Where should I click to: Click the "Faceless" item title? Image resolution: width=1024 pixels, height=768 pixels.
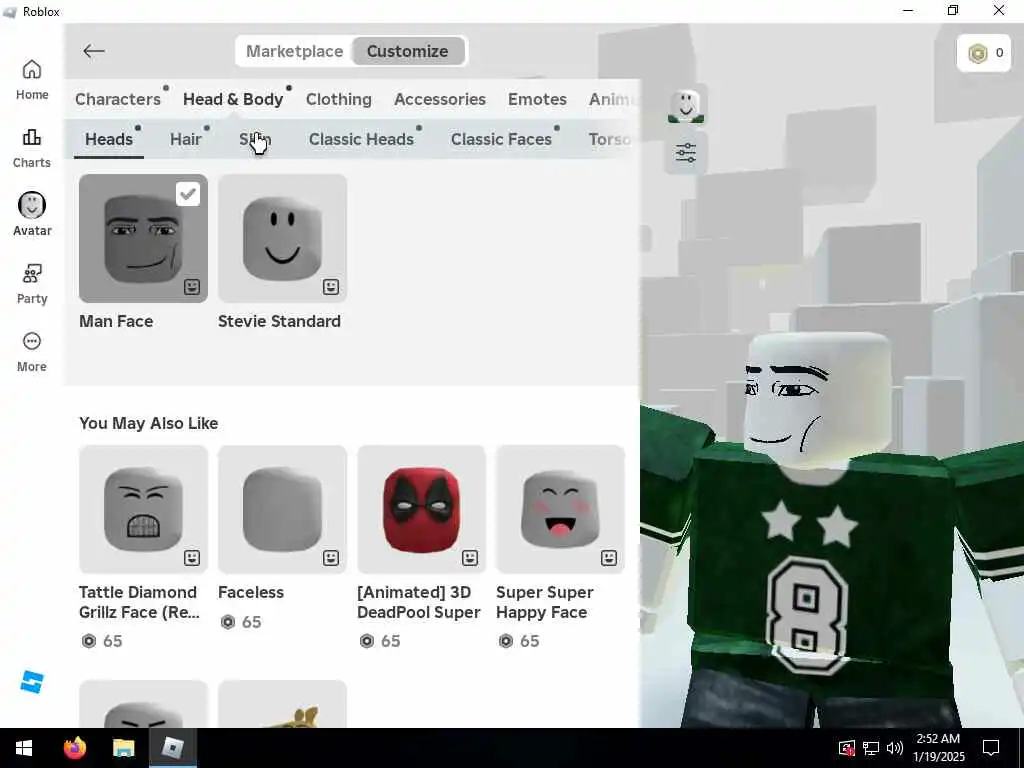[251, 592]
